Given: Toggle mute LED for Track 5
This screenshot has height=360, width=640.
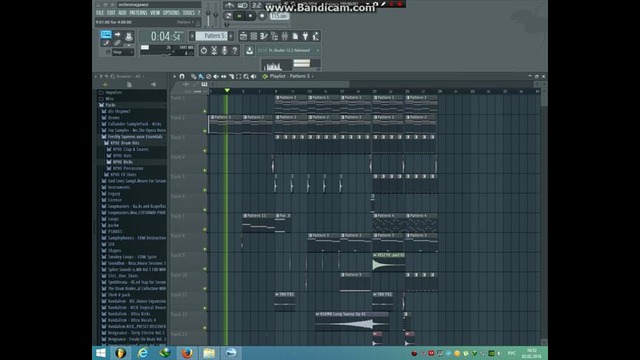Looking at the screenshot, I should click(x=205, y=190).
